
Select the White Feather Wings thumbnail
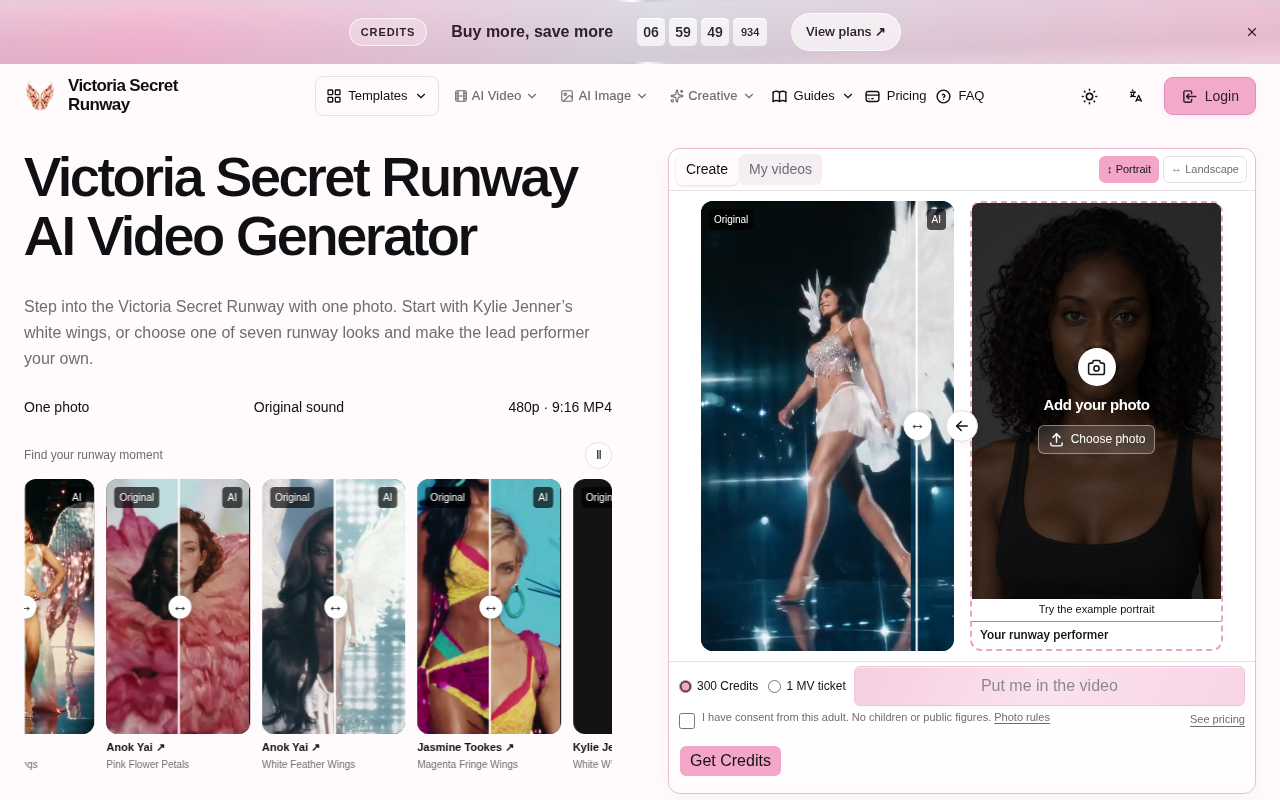[334, 606]
